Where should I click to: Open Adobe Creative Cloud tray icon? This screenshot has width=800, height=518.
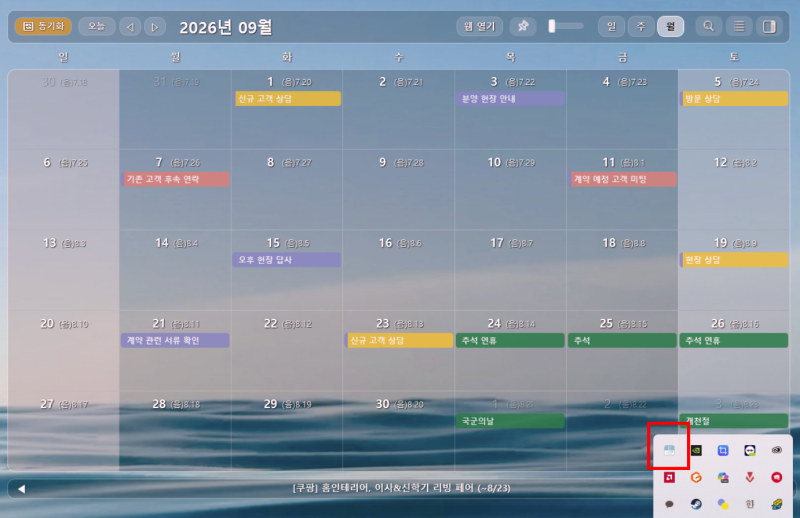pos(777,450)
